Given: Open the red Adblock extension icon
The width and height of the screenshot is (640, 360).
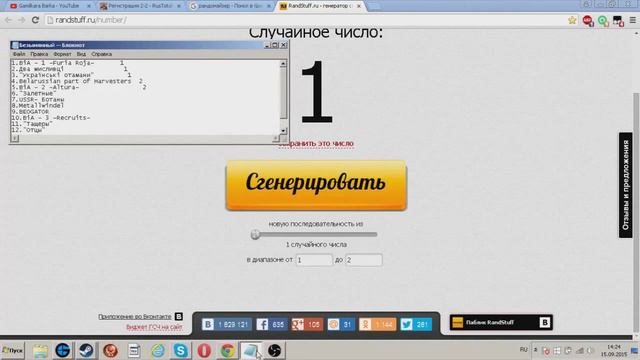Looking at the screenshot, I should tap(588, 20).
